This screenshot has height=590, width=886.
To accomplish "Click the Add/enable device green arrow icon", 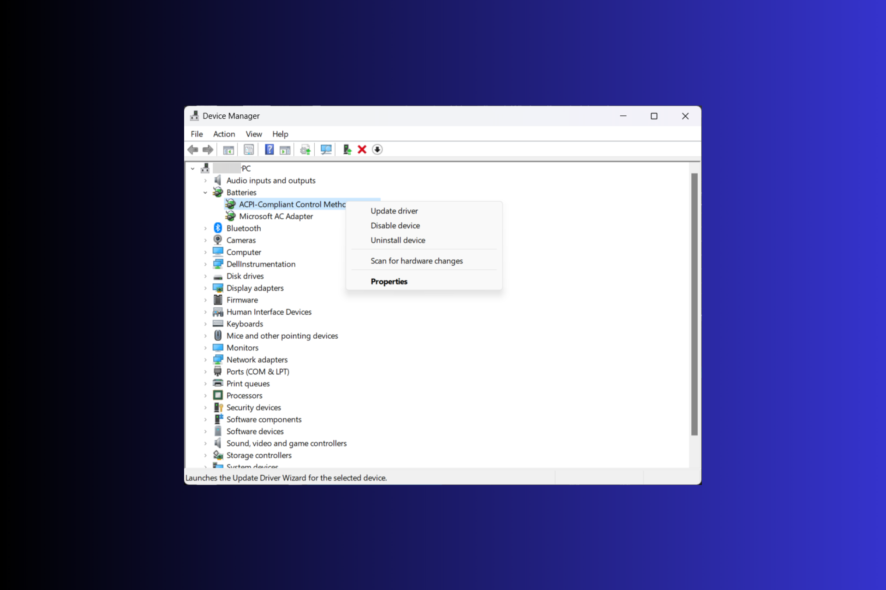I will (x=346, y=150).
